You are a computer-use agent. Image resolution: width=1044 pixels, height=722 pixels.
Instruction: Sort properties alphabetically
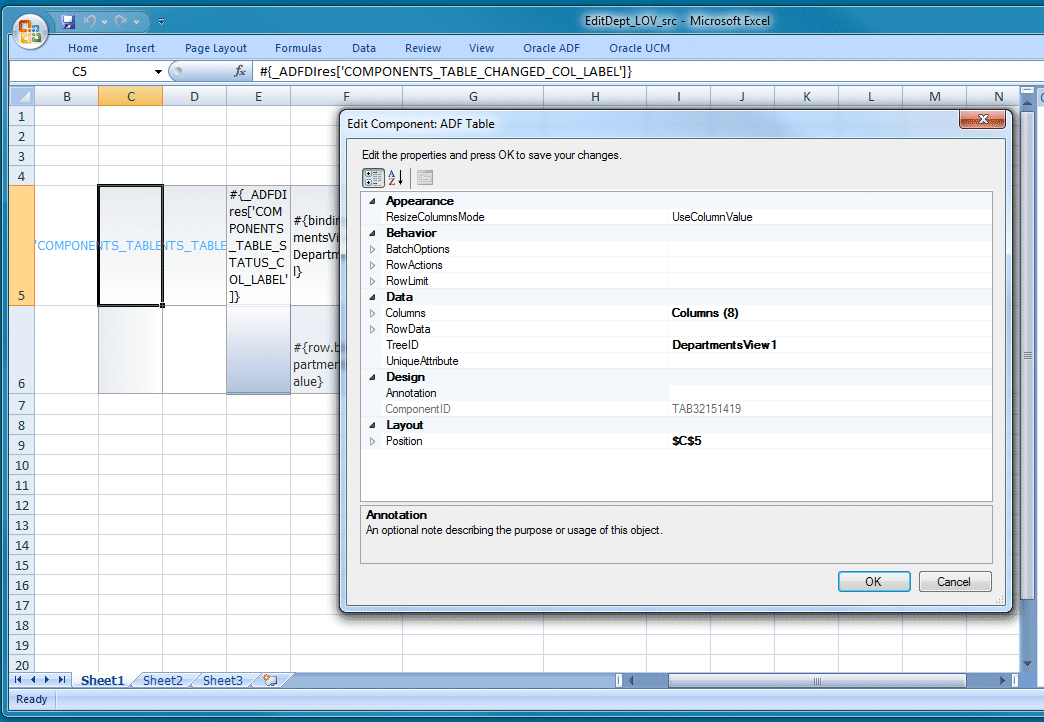pos(395,178)
